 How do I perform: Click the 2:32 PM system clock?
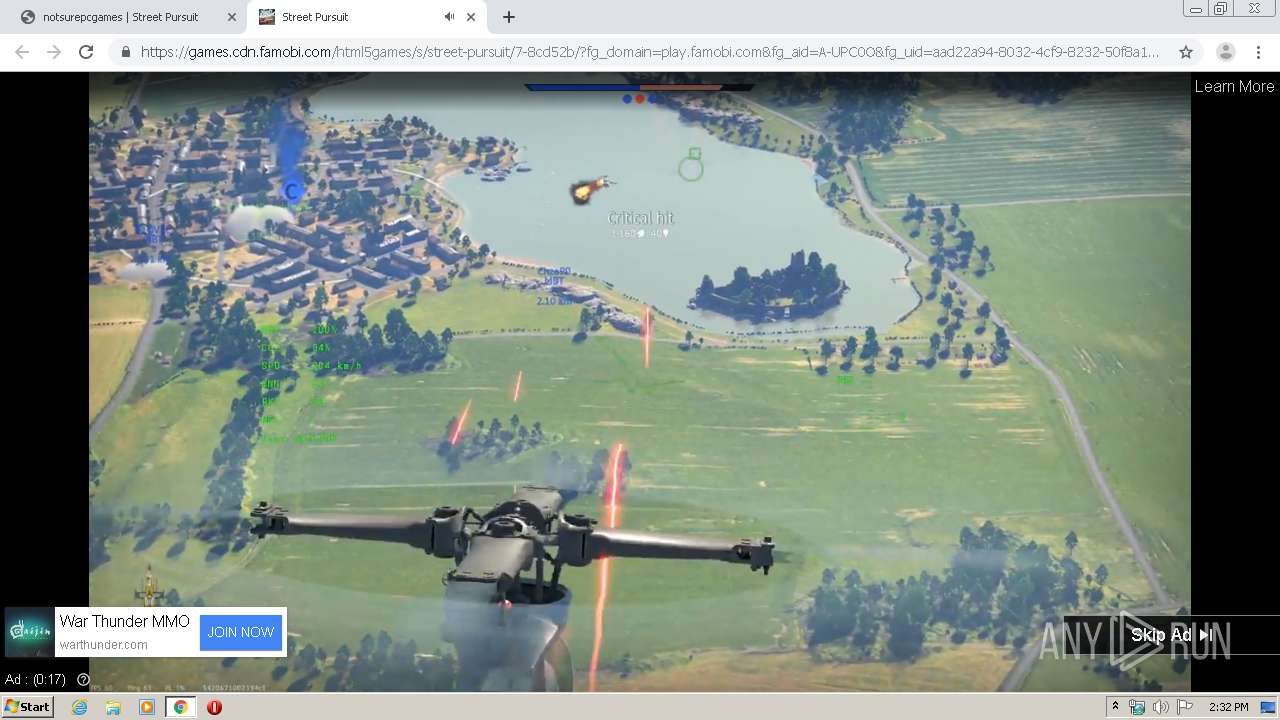(1228, 707)
